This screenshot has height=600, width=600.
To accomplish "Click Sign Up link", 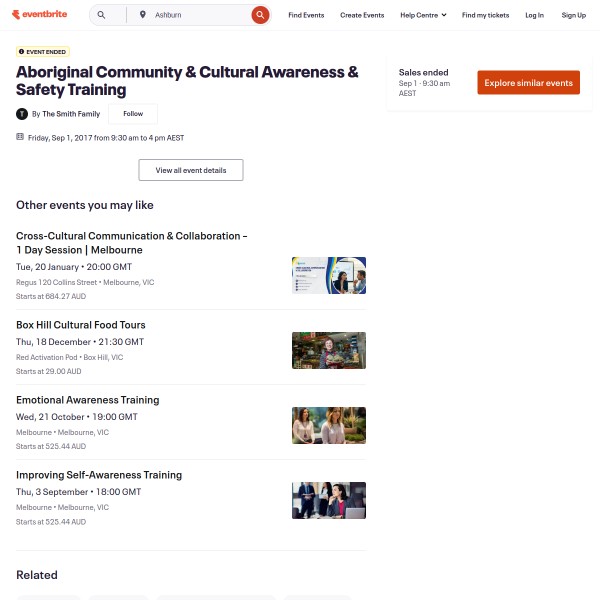I will [x=574, y=15].
